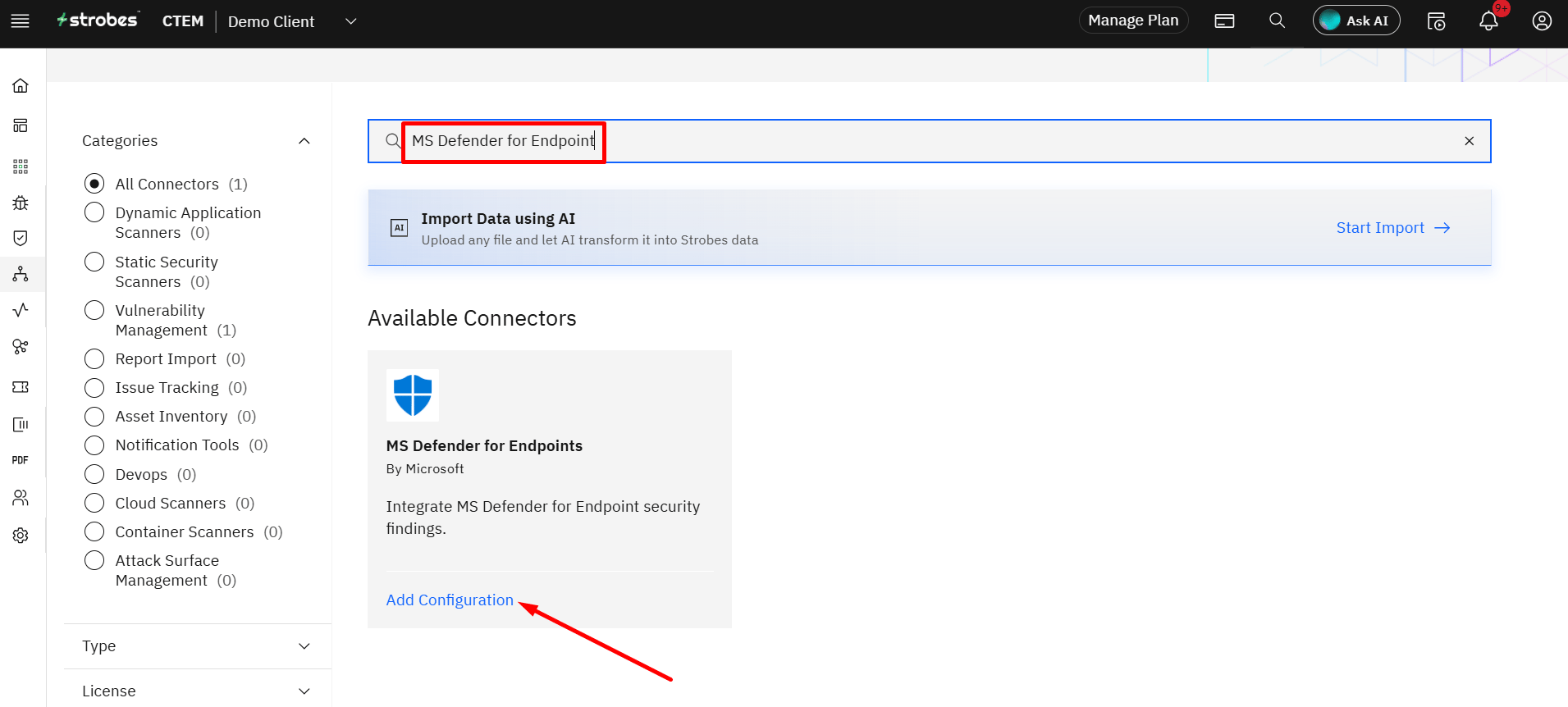Click the CTEM label
1568x707 pixels.
pyautogui.click(x=183, y=21)
